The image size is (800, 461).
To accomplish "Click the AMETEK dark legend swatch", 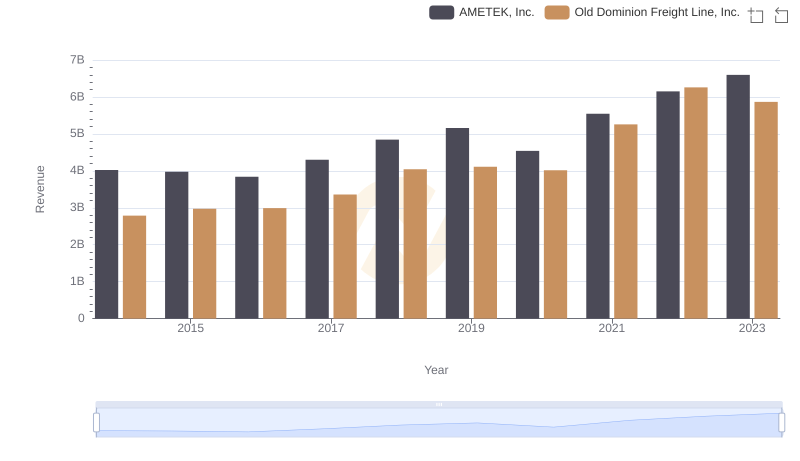I will pyautogui.click(x=441, y=12).
